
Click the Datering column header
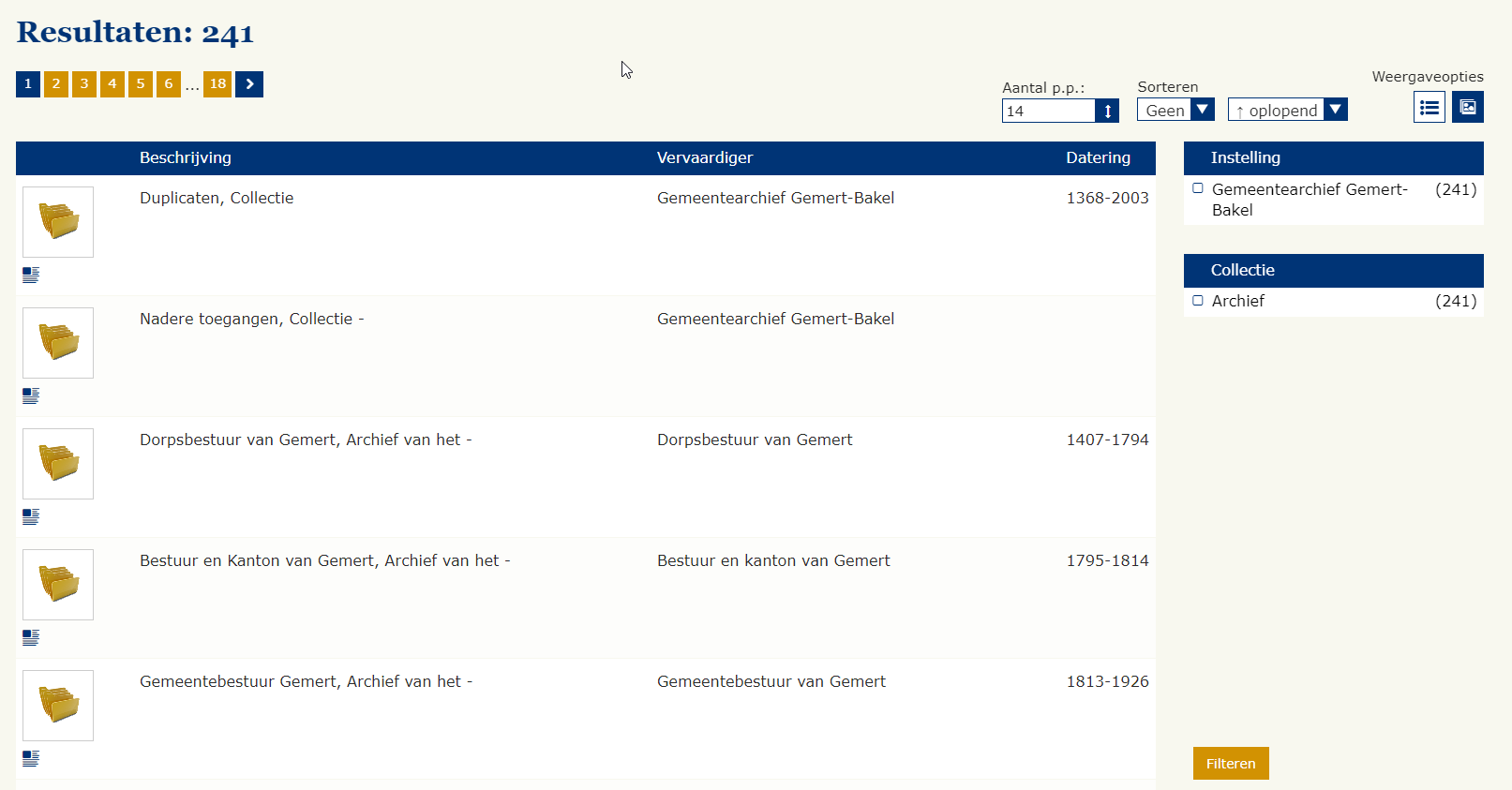[1098, 157]
